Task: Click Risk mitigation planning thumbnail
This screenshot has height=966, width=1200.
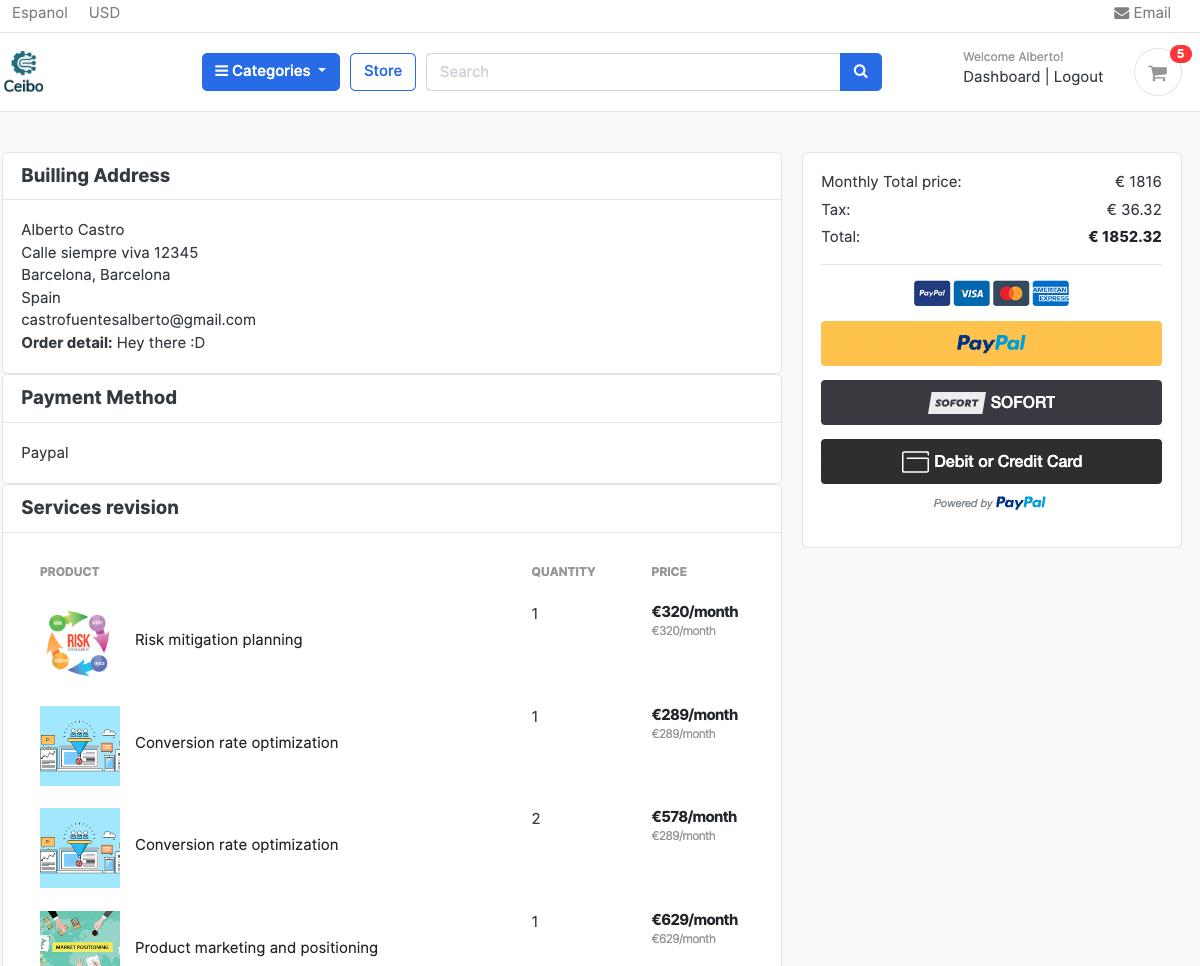Action: pos(80,643)
